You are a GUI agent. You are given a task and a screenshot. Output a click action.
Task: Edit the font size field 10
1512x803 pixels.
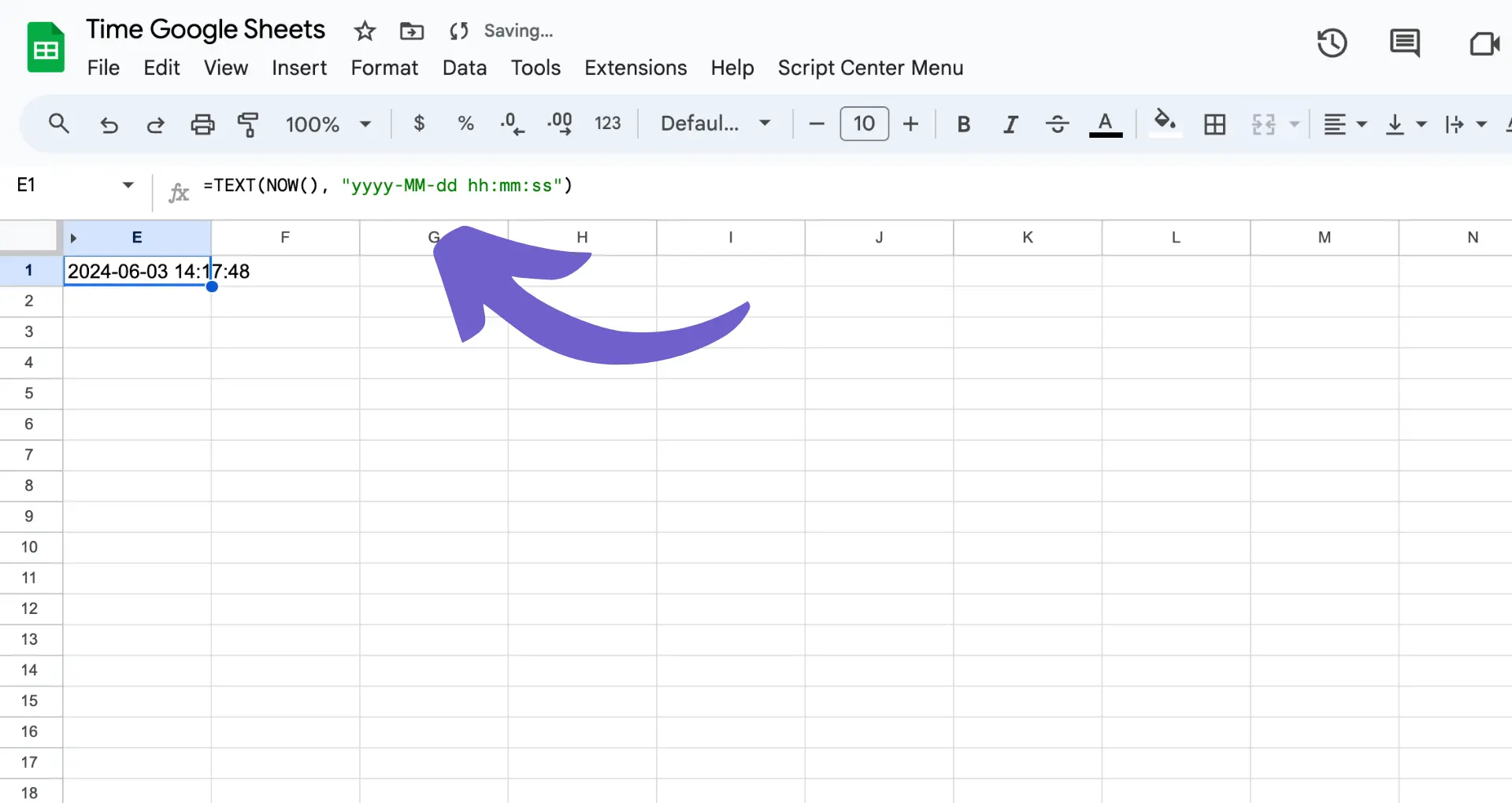(864, 124)
